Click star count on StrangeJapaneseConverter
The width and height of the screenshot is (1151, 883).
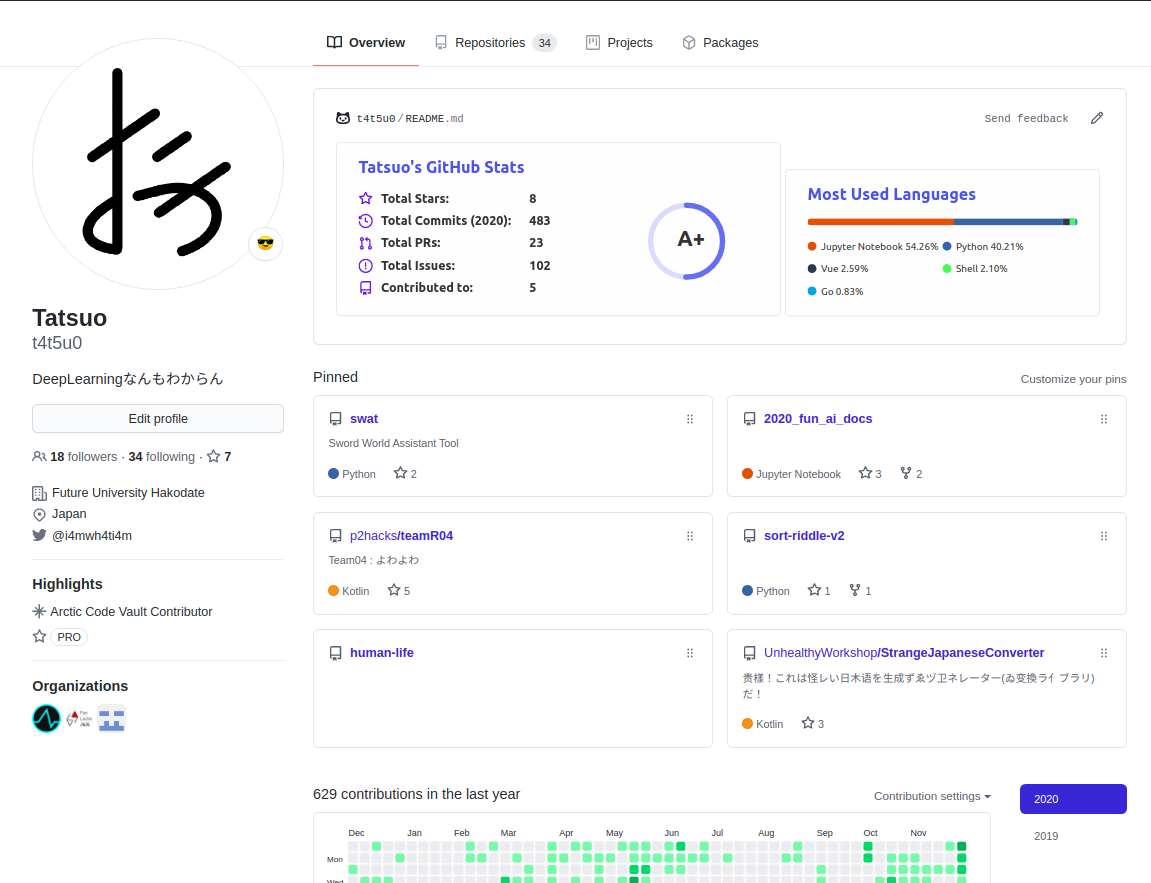[x=813, y=723]
